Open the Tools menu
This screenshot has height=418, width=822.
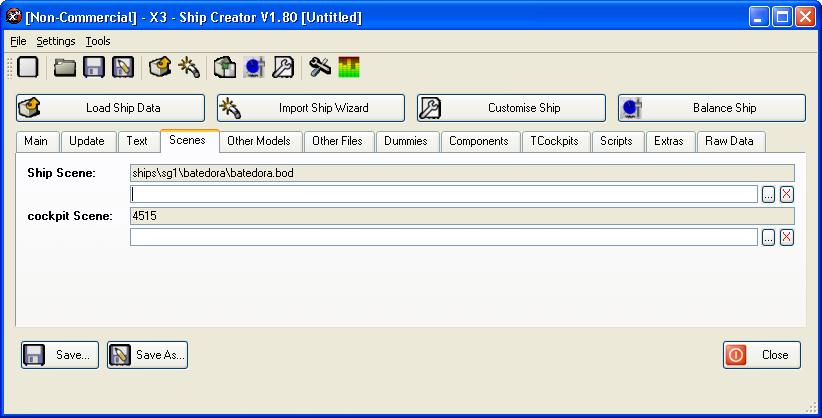[98, 41]
